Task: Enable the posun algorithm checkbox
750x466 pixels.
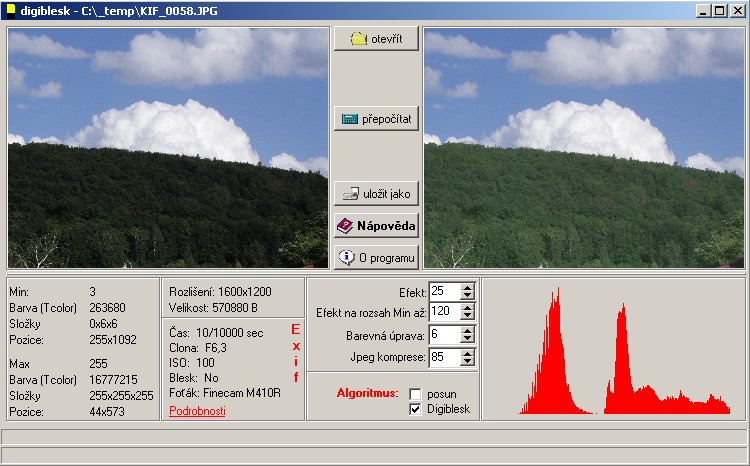Action: pyautogui.click(x=415, y=394)
